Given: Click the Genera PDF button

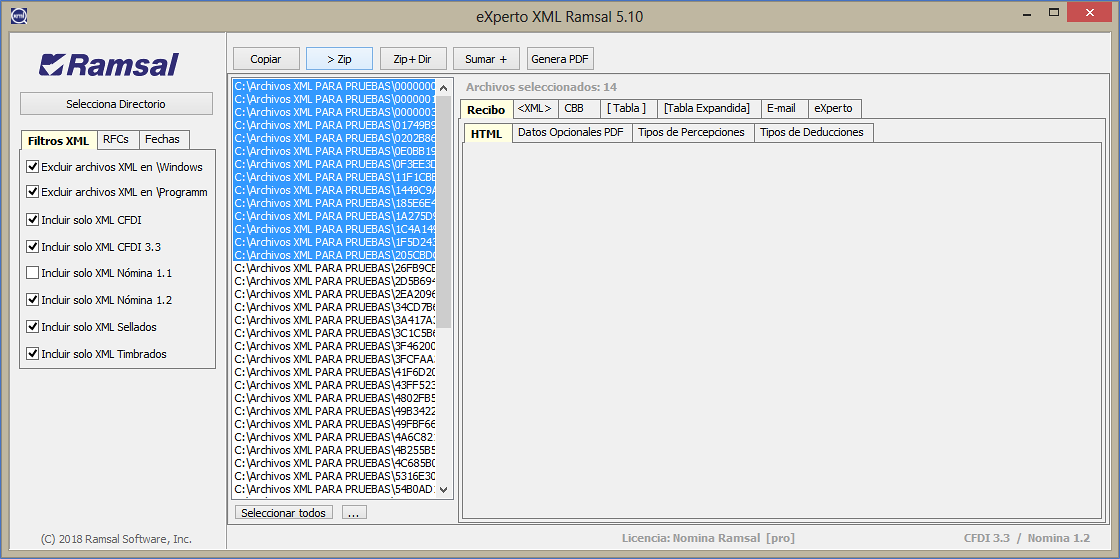Looking at the screenshot, I should 560,59.
